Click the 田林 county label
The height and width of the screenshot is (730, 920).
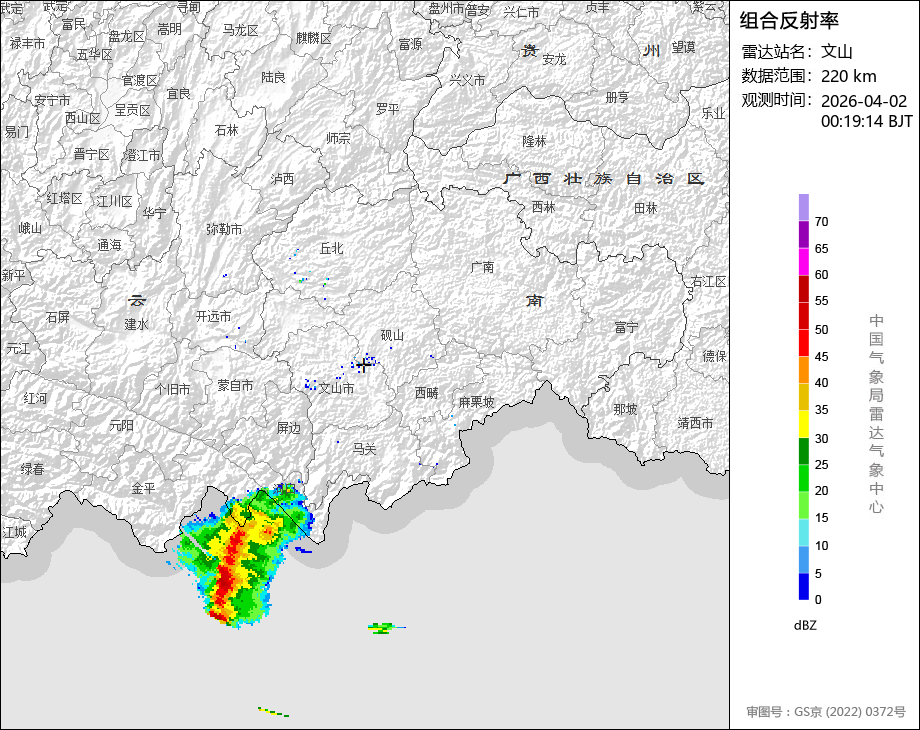646,208
